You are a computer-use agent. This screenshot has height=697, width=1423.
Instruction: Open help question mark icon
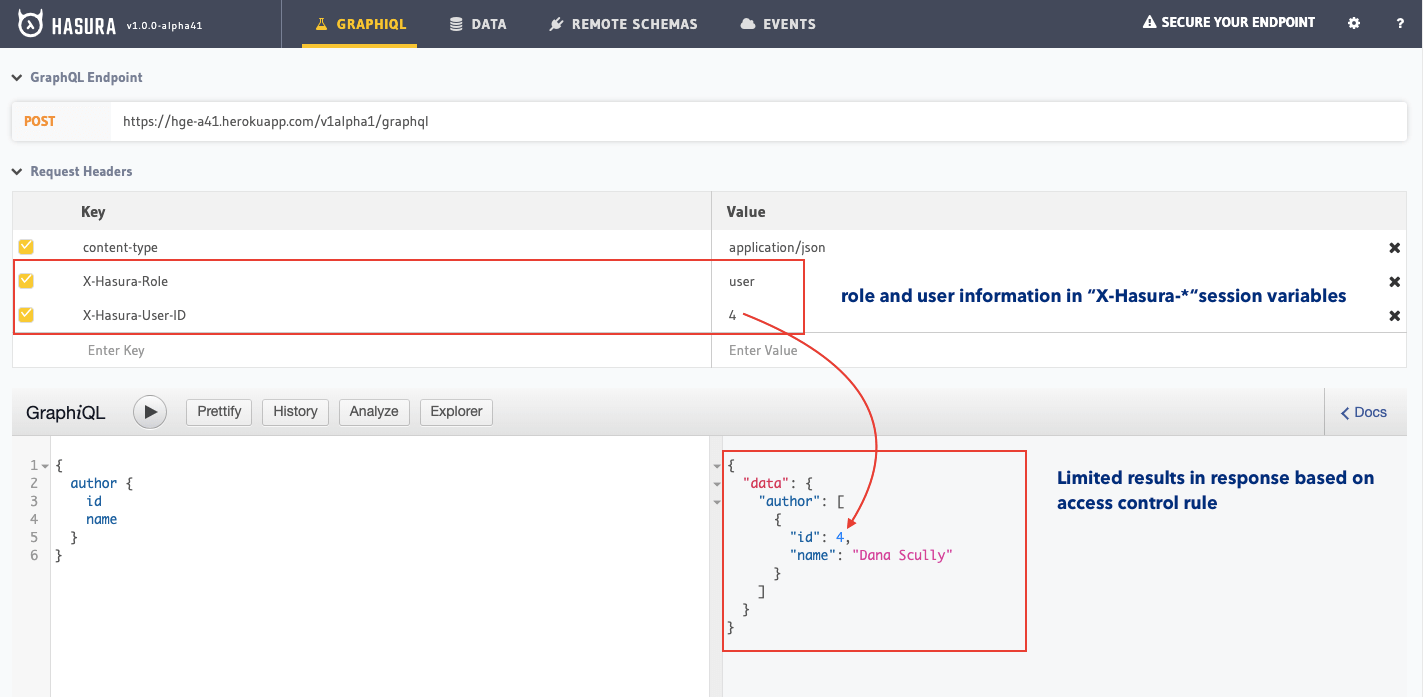tap(1400, 23)
